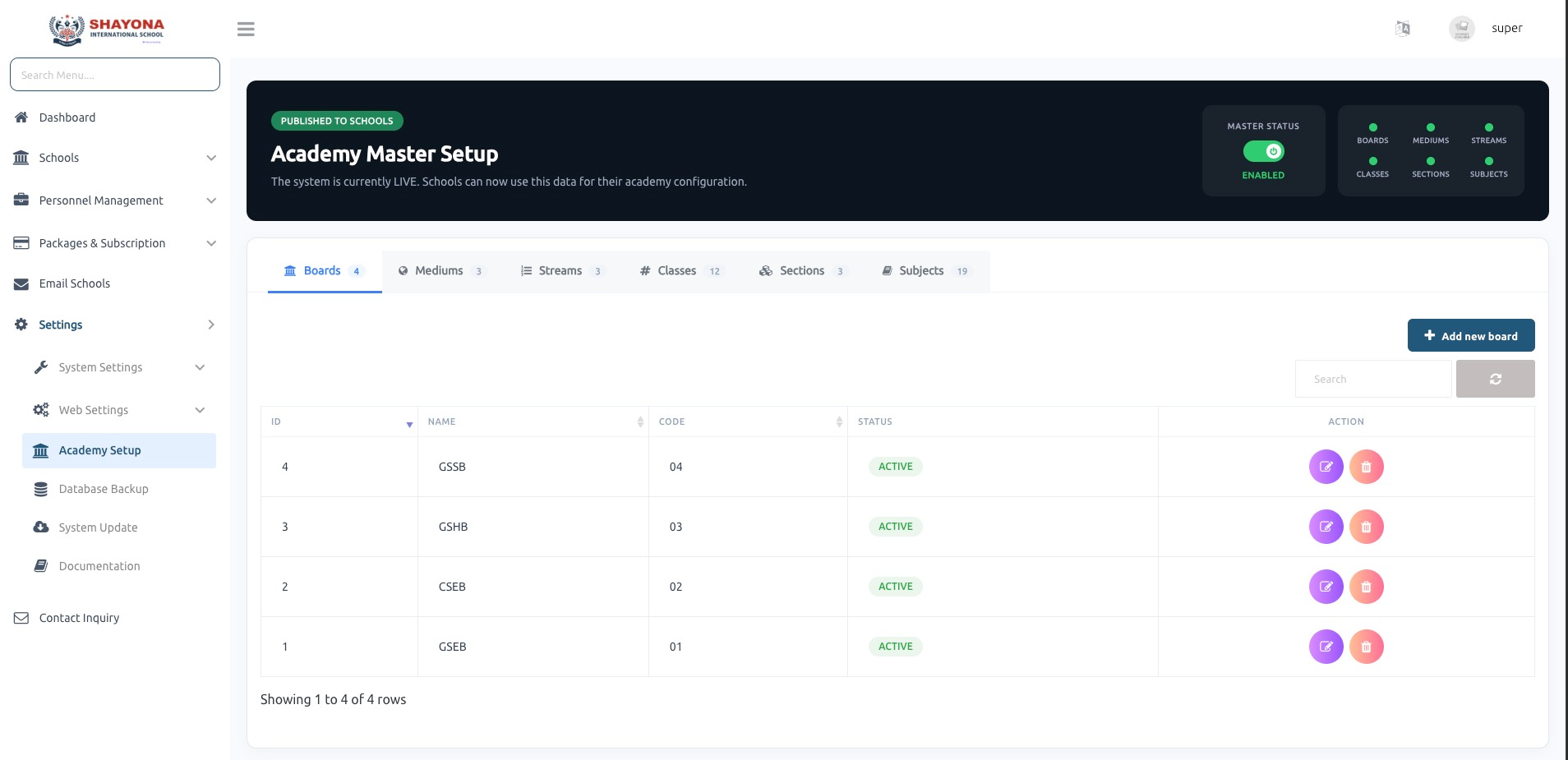Switch to the Boards tab
Image resolution: width=1568 pixels, height=760 pixels.
[325, 271]
